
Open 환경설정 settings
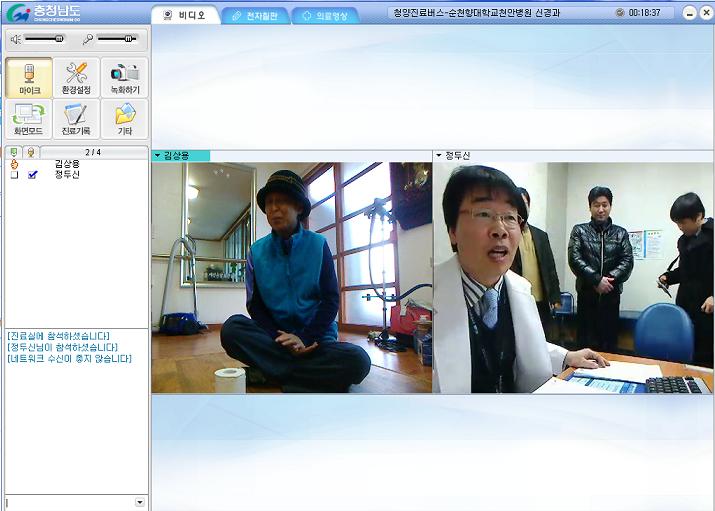(x=76, y=78)
